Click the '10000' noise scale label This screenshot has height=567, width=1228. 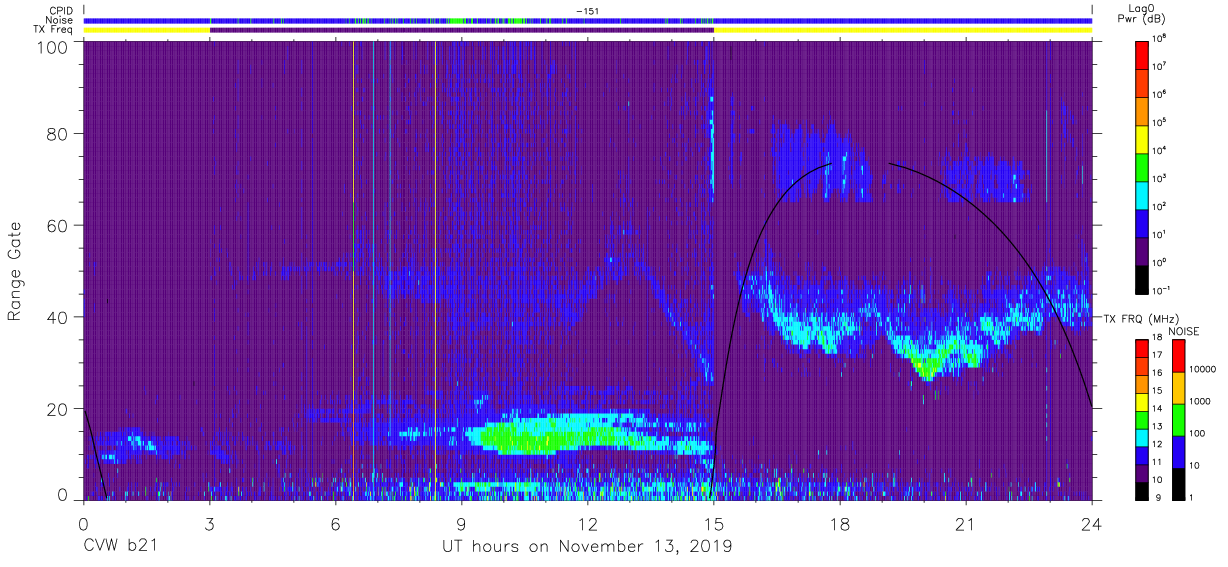1203,369
